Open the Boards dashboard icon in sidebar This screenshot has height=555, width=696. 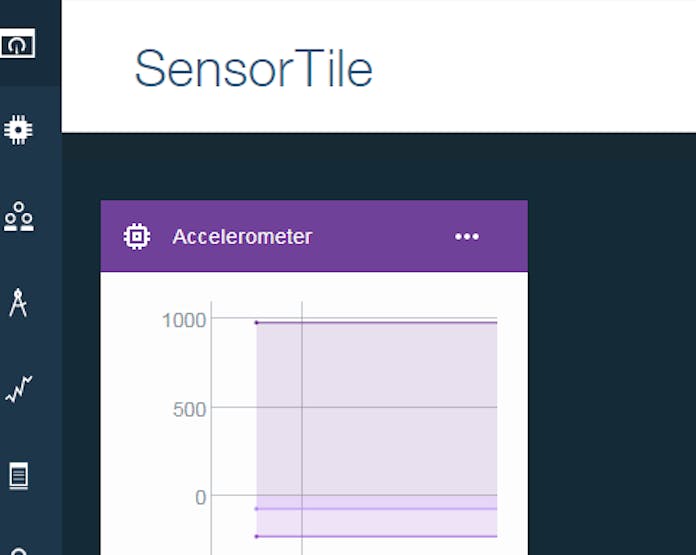(x=17, y=44)
